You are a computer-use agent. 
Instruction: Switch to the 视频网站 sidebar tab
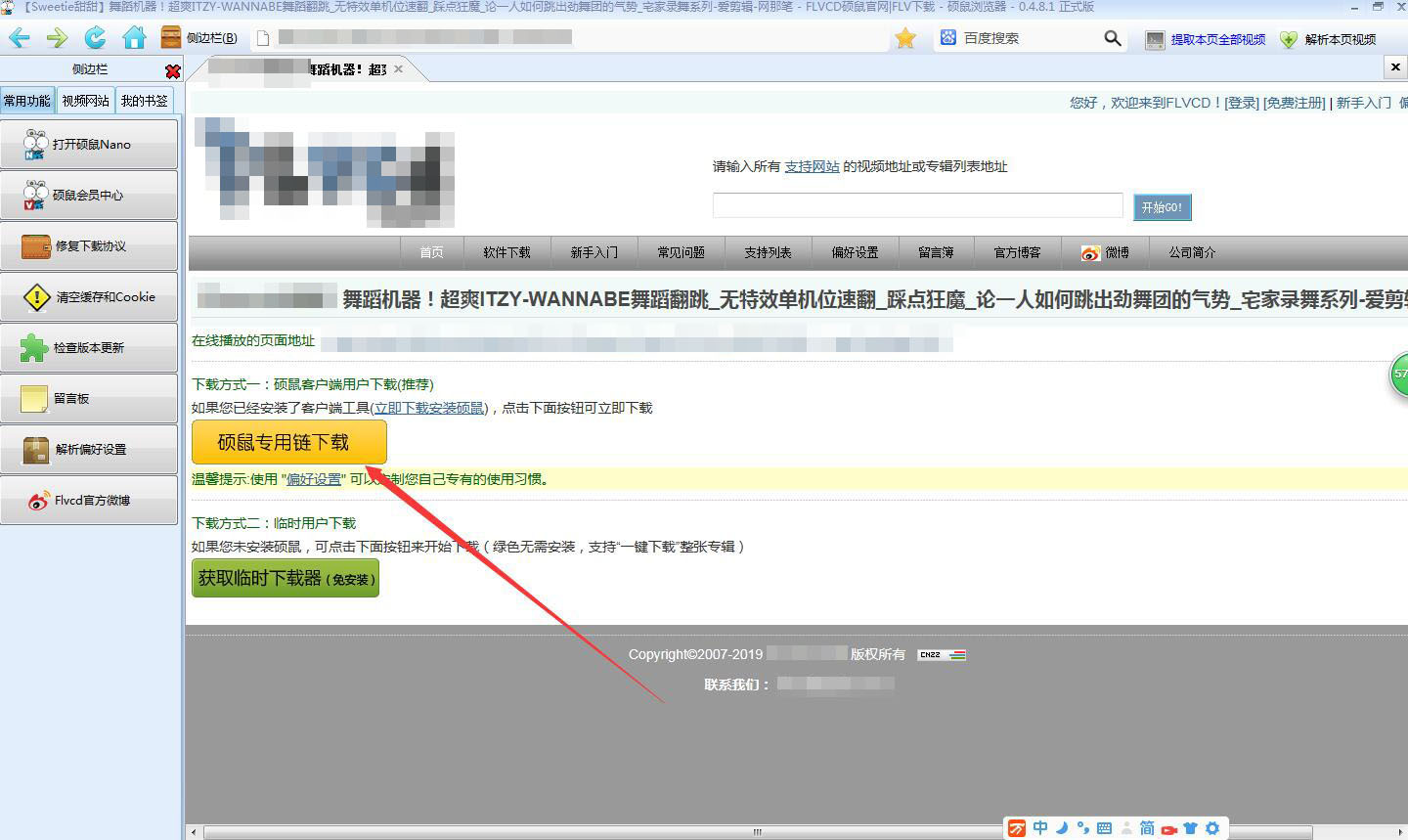[x=86, y=101]
